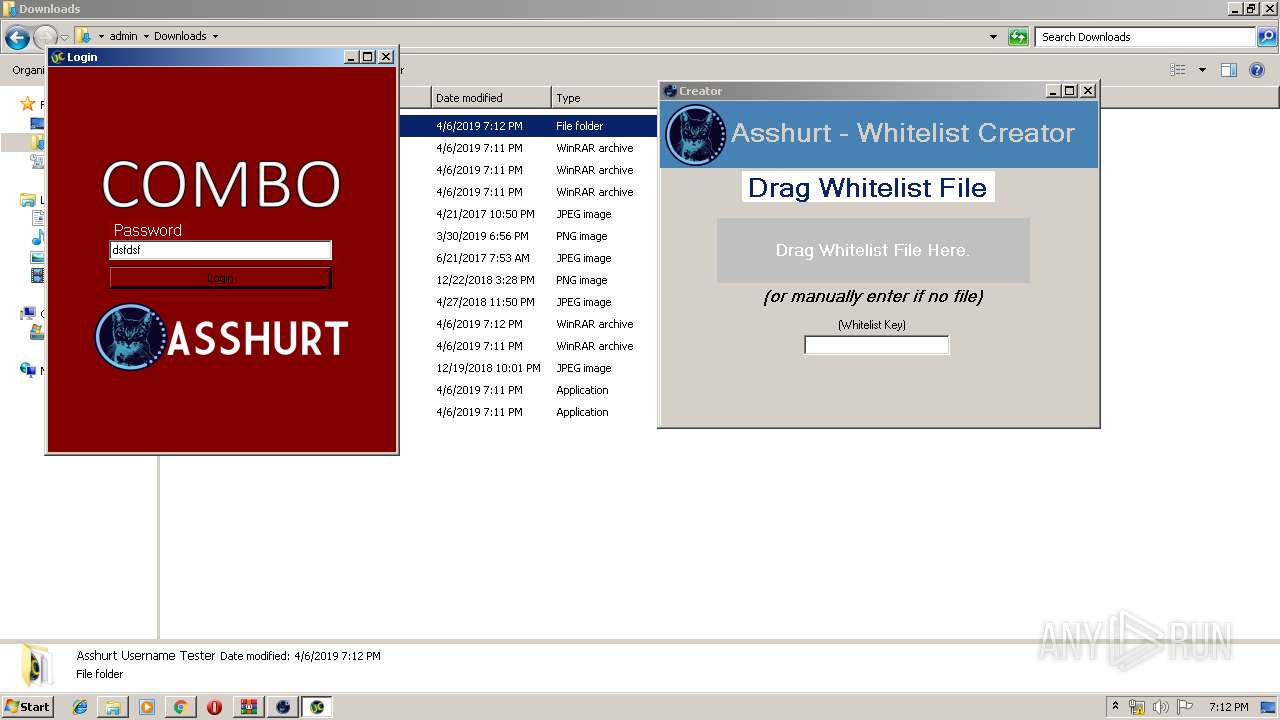Open the view options dropdown arrow

click(1202, 70)
